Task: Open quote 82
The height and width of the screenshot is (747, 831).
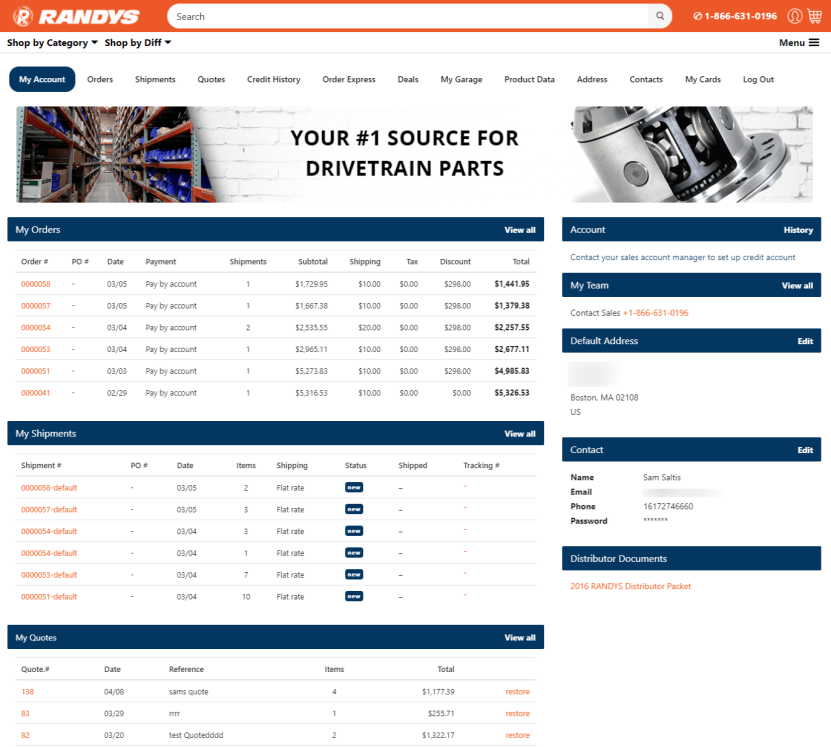Action: point(25,735)
